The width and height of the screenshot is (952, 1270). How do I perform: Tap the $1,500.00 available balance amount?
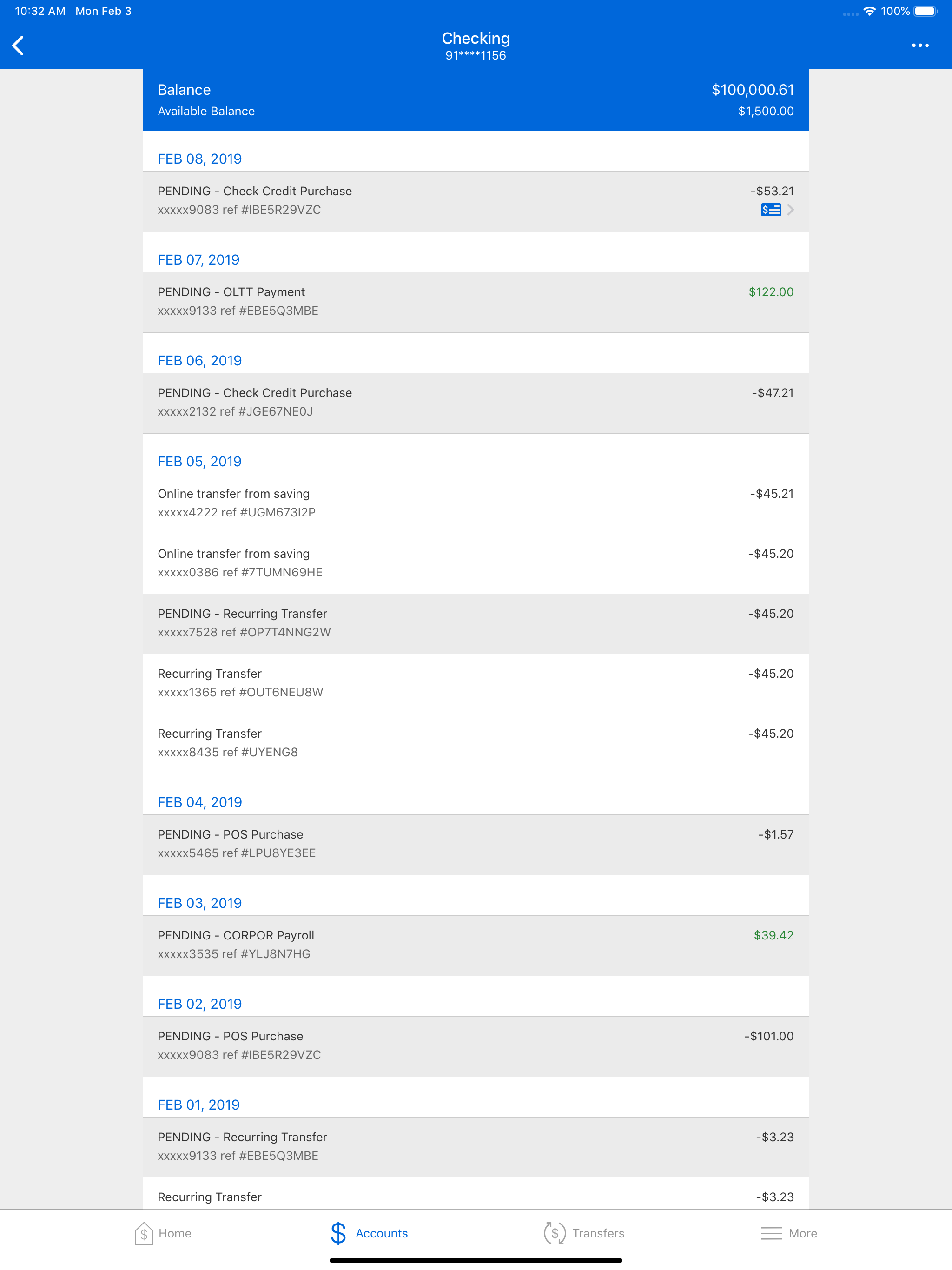click(x=766, y=112)
